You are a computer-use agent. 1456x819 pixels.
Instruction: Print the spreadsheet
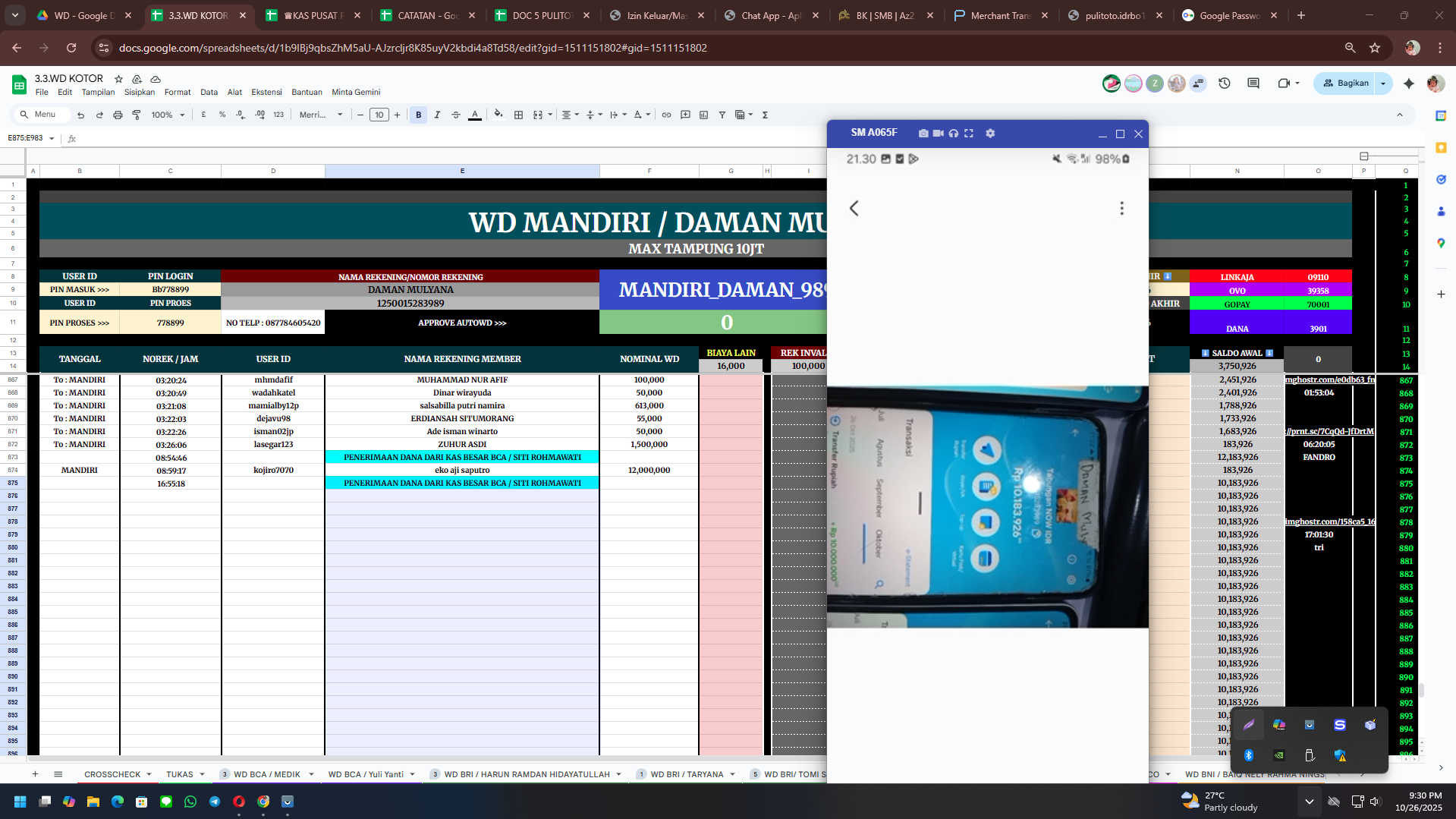click(x=118, y=115)
